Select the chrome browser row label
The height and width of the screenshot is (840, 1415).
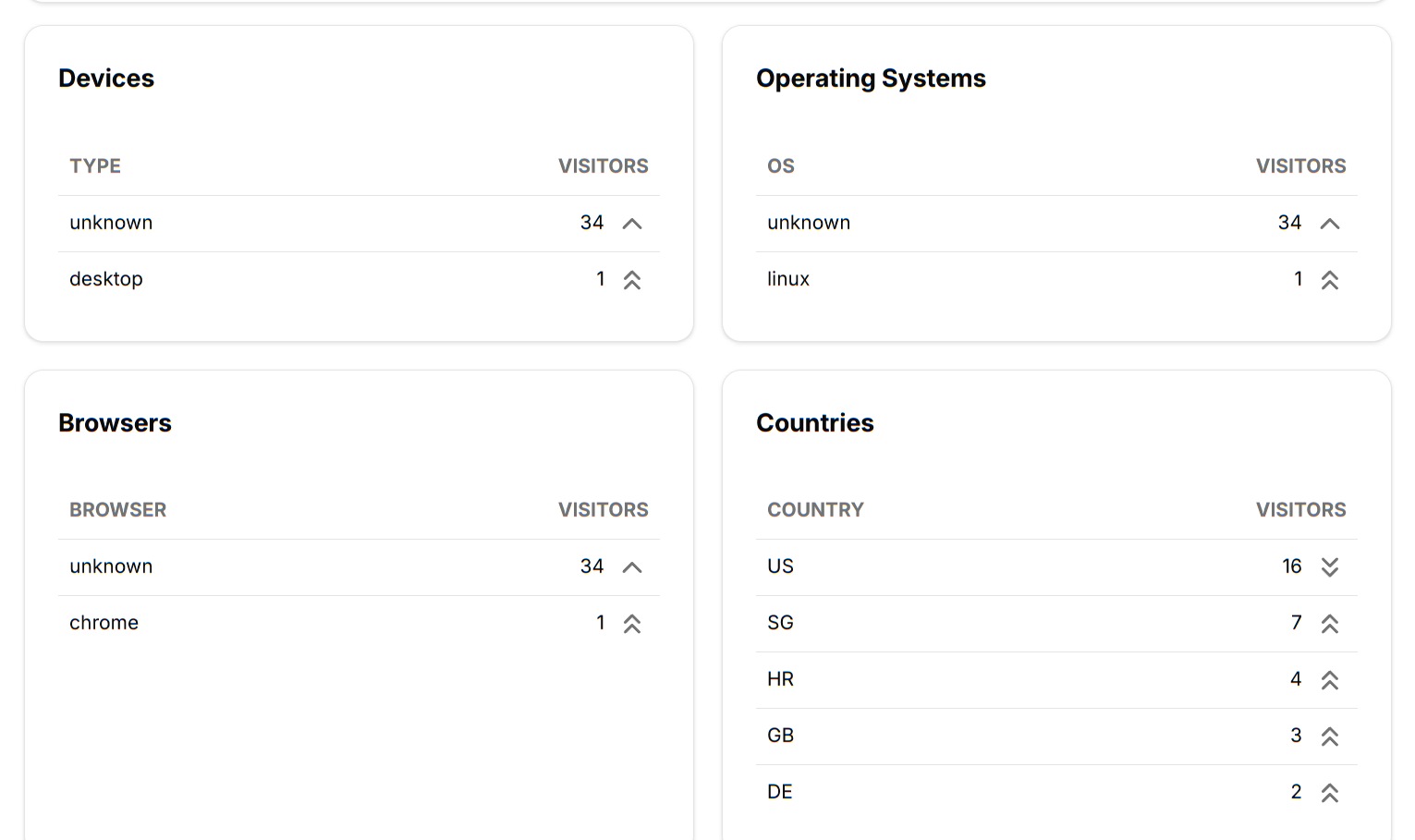pyautogui.click(x=104, y=623)
